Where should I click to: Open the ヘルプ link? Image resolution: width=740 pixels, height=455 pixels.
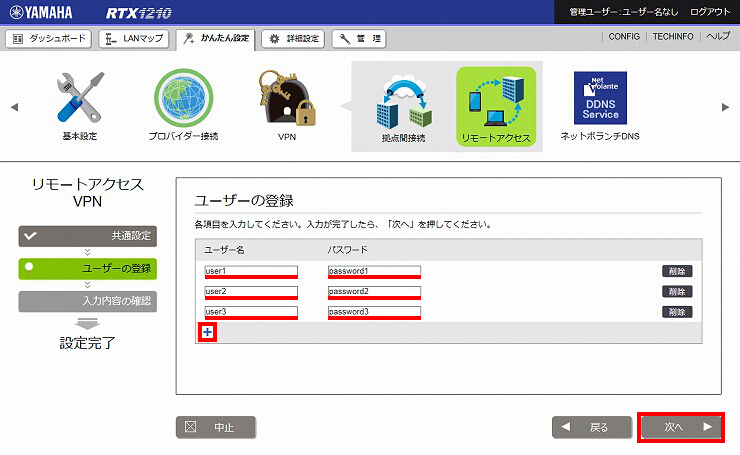[x=718, y=36]
